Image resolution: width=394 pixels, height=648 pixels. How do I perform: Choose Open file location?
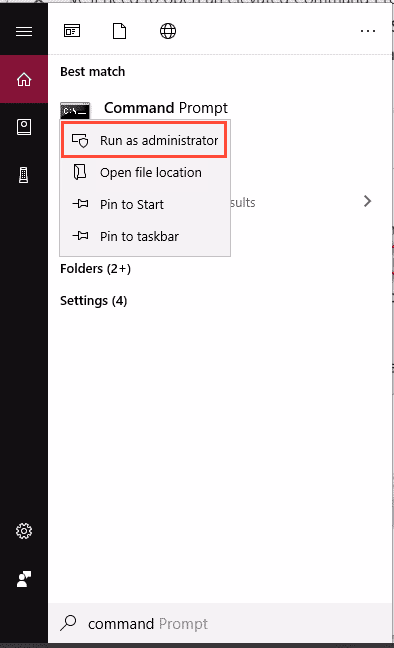pyautogui.click(x=144, y=172)
